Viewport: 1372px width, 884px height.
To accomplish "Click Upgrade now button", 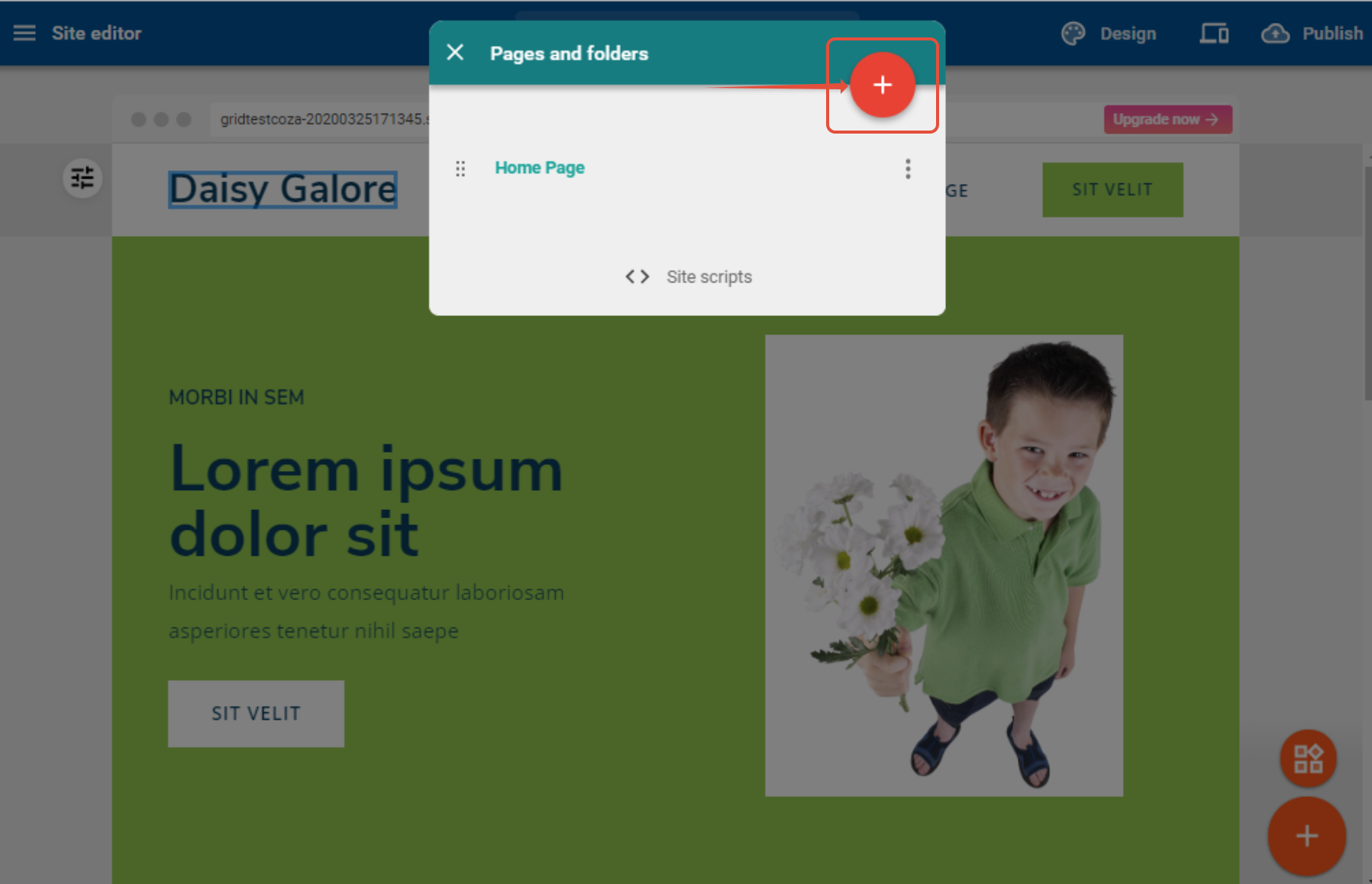I will coord(1167,119).
